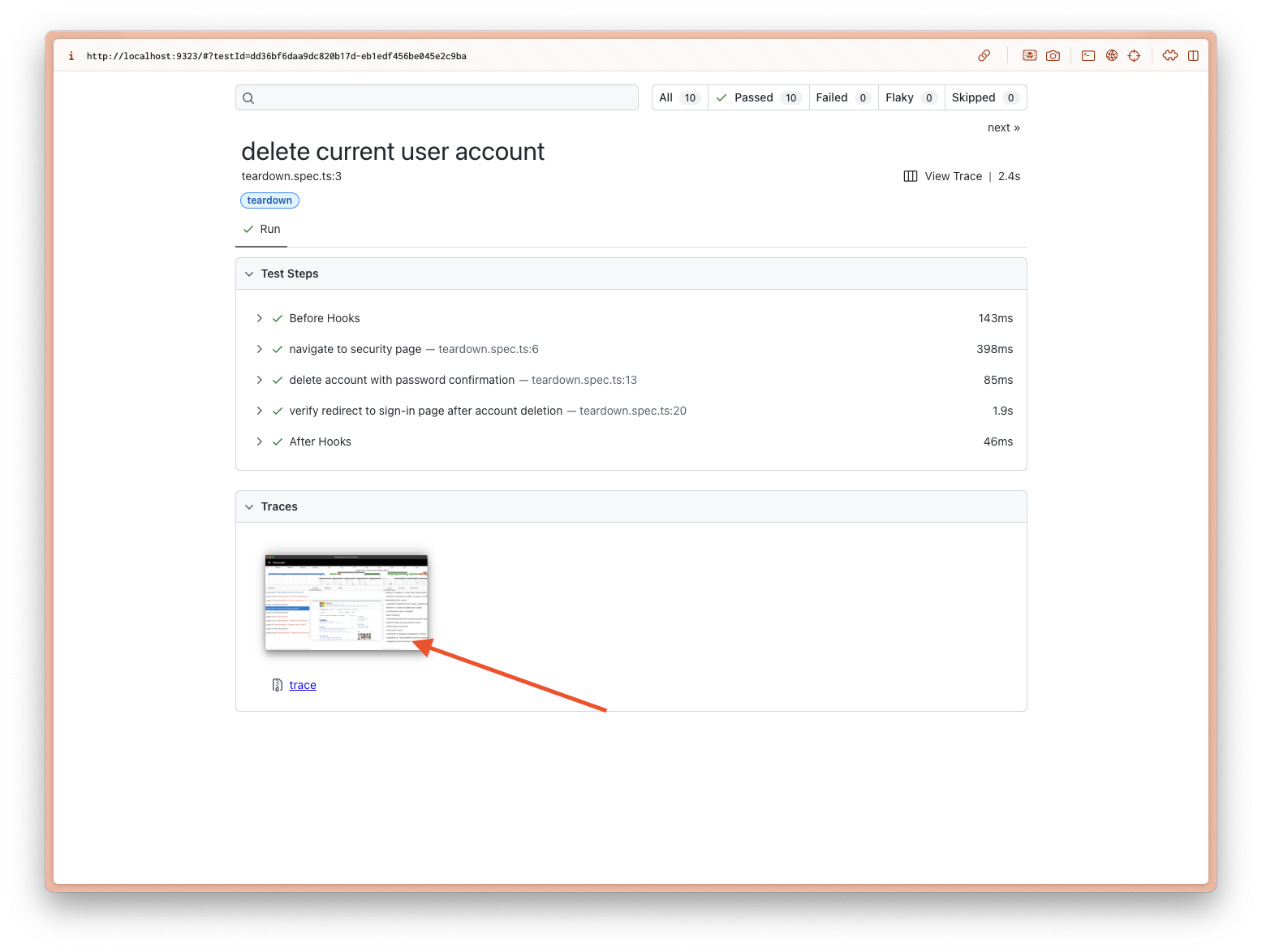The height and width of the screenshot is (952, 1262).
Task: Go to next test result
Action: (1003, 127)
